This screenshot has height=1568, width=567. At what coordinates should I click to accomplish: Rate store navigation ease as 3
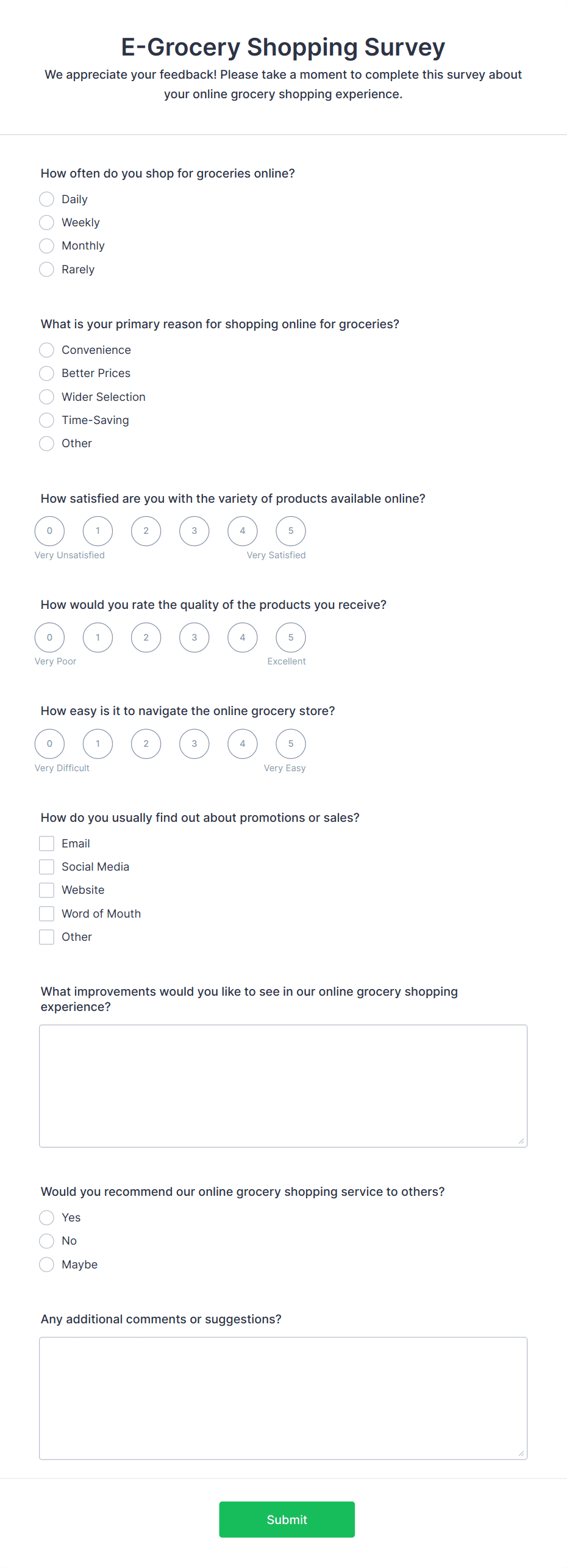click(x=194, y=744)
